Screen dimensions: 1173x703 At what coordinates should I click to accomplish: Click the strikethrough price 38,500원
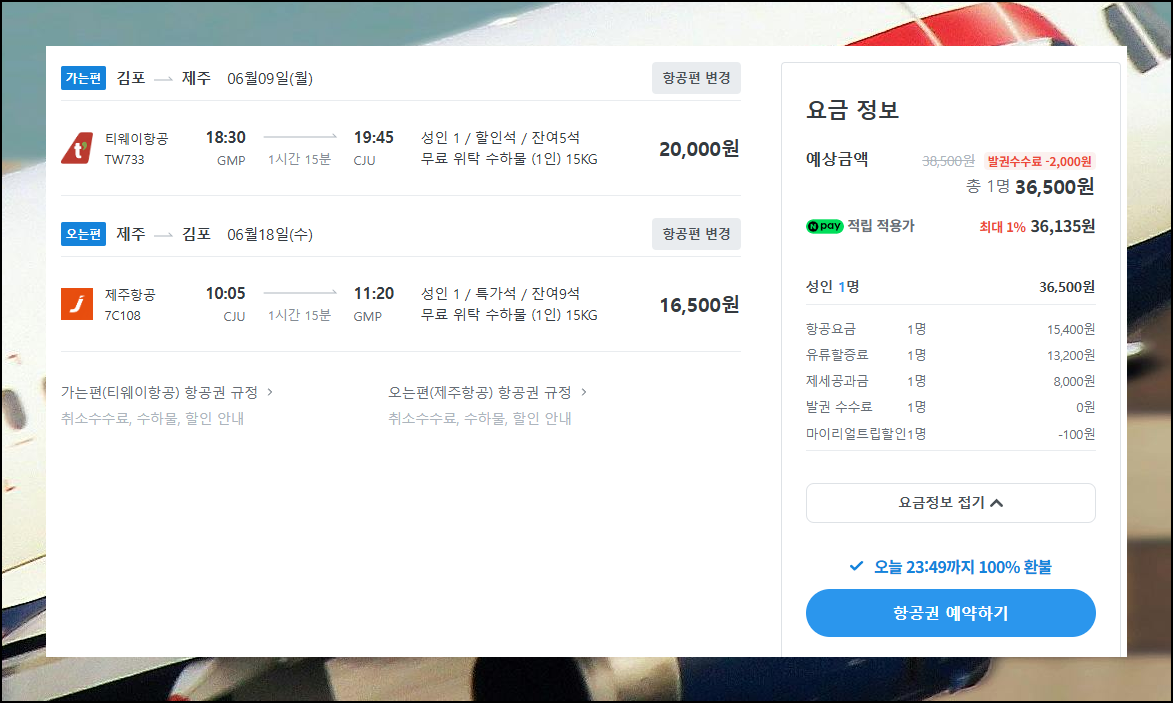(948, 161)
